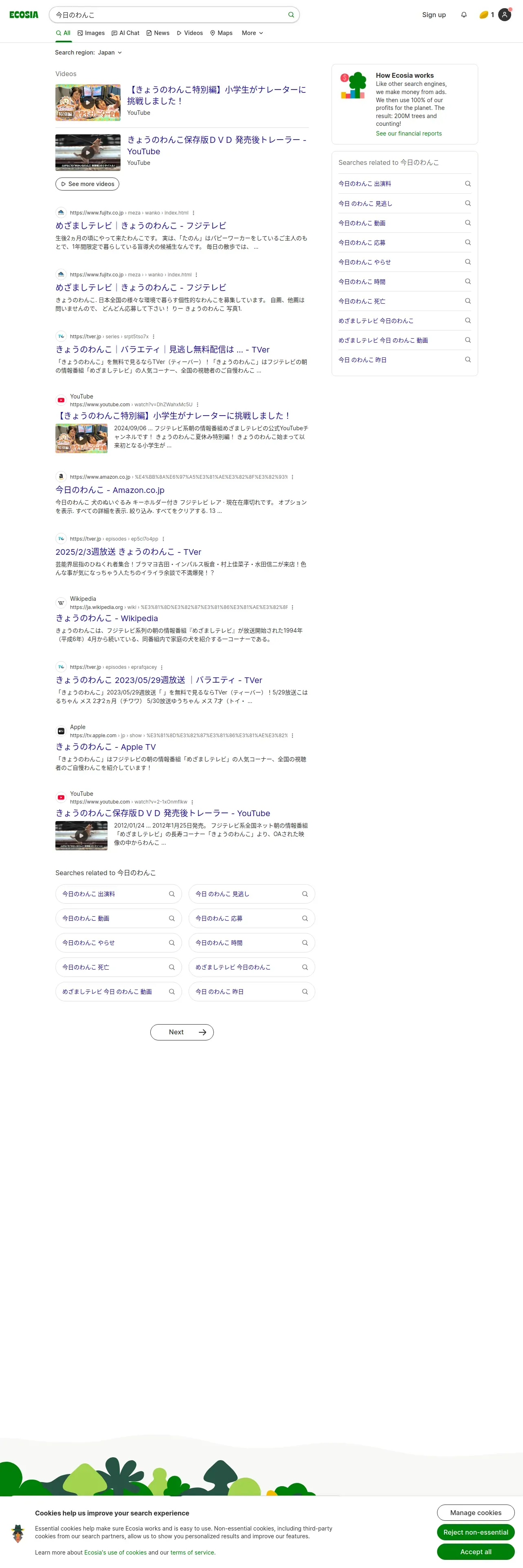Switch to the Images tab

pos(91,33)
